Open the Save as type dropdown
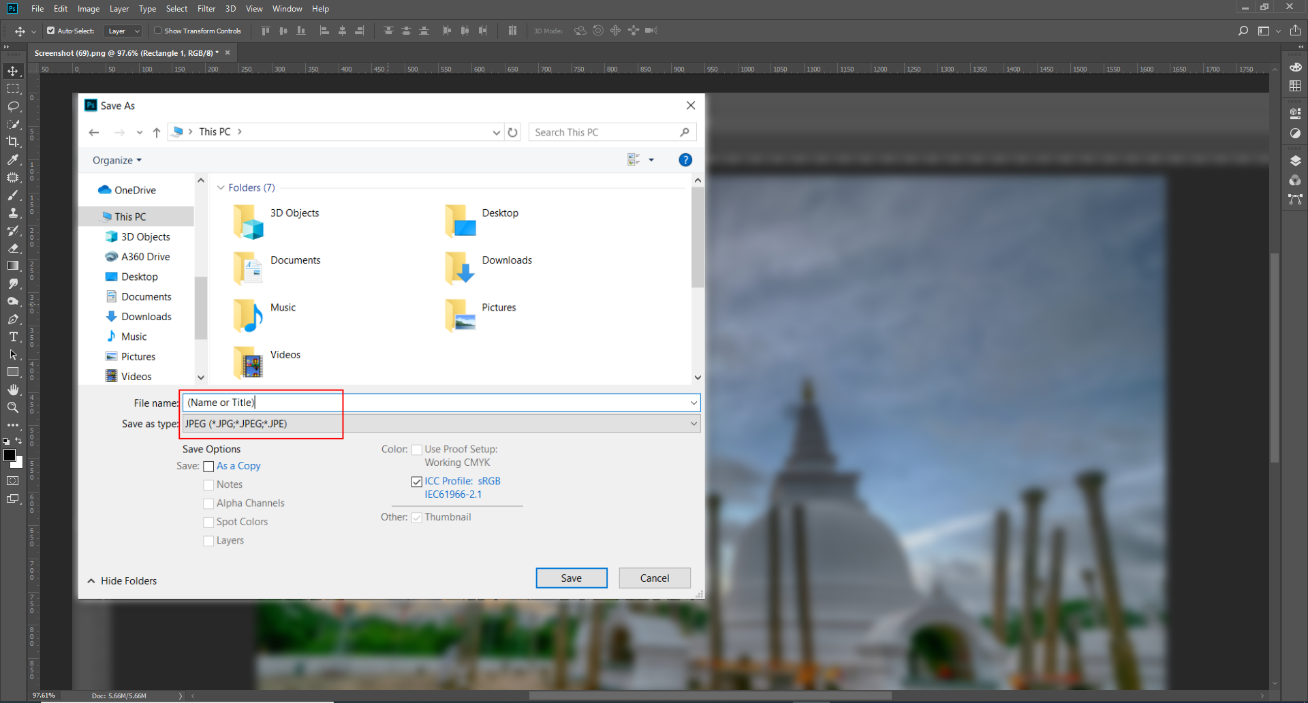Screen dimensions: 1308x703 click(440, 424)
